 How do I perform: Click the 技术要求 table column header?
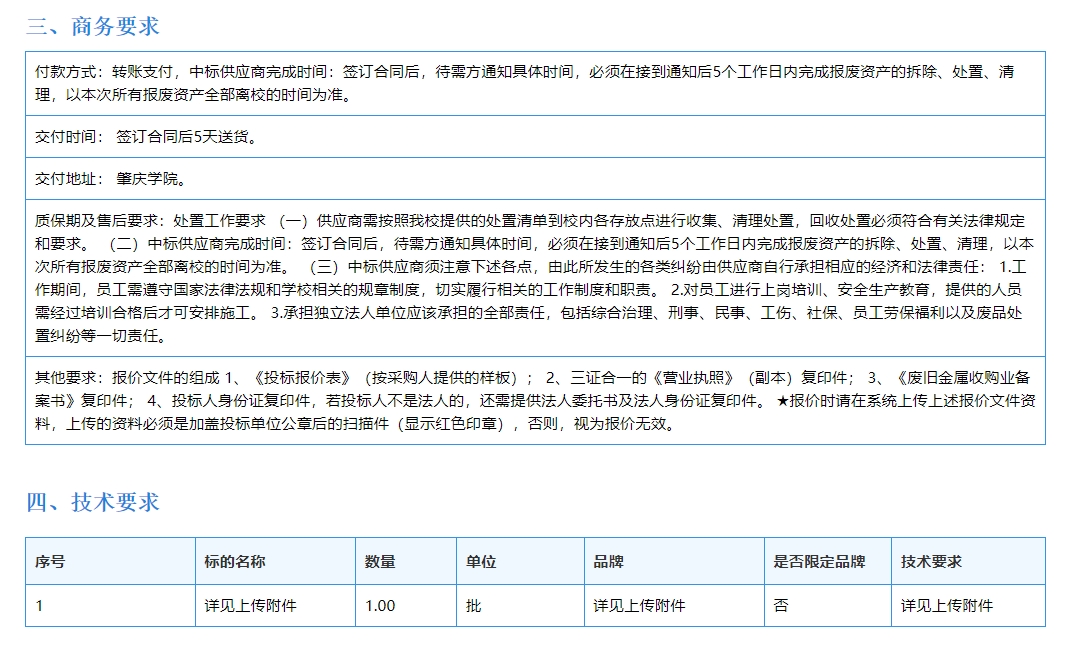(931, 562)
